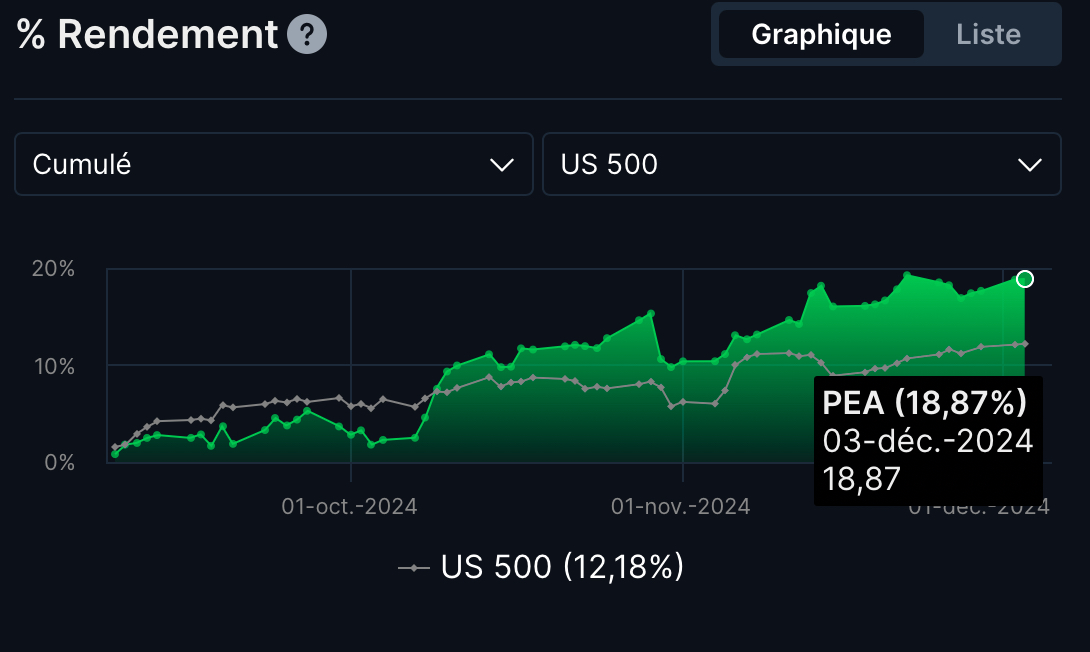The height and width of the screenshot is (652, 1090).
Task: Open the US 500 benchmark dropdown
Action: point(802,164)
